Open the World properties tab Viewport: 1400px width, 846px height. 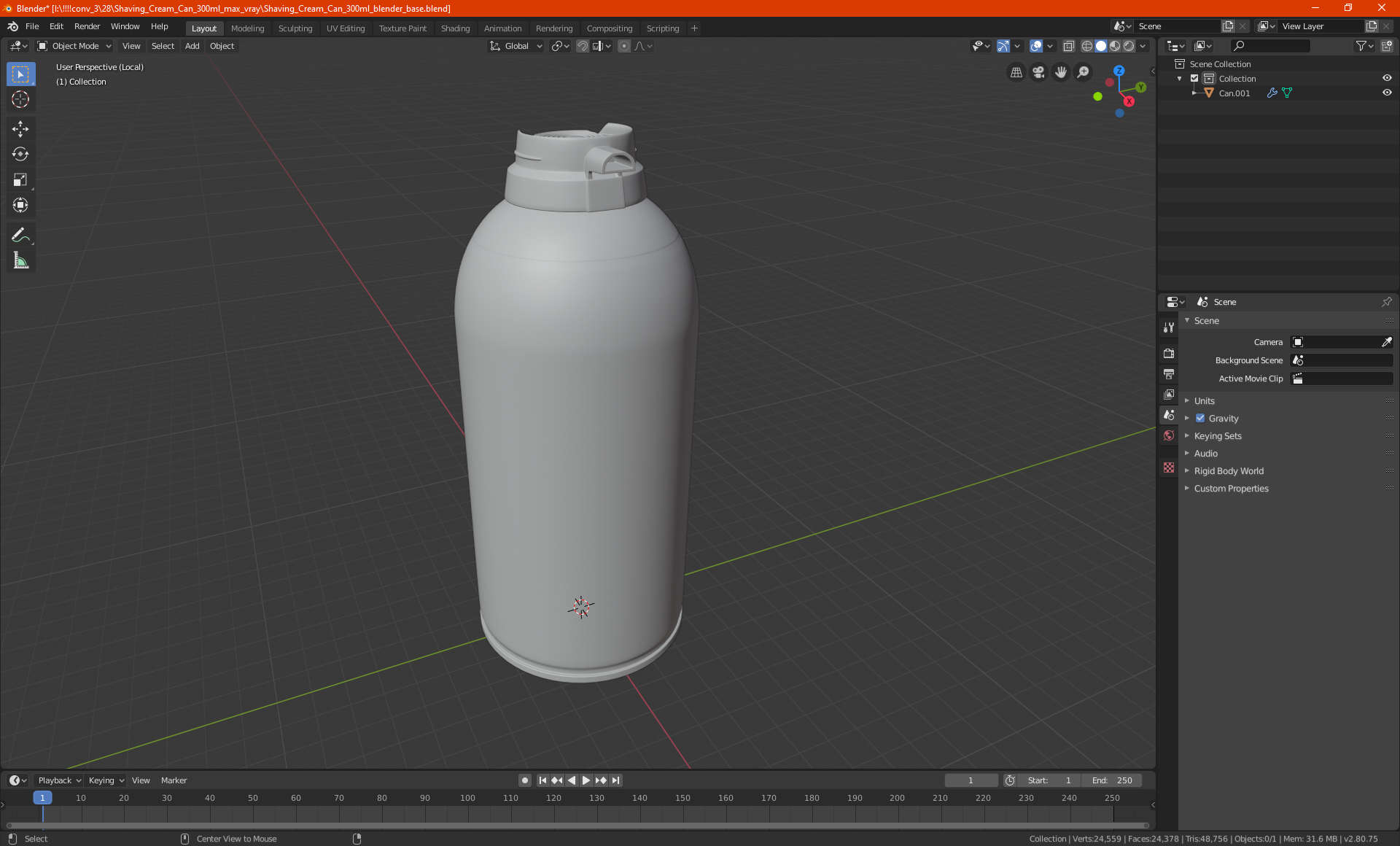point(1169,435)
